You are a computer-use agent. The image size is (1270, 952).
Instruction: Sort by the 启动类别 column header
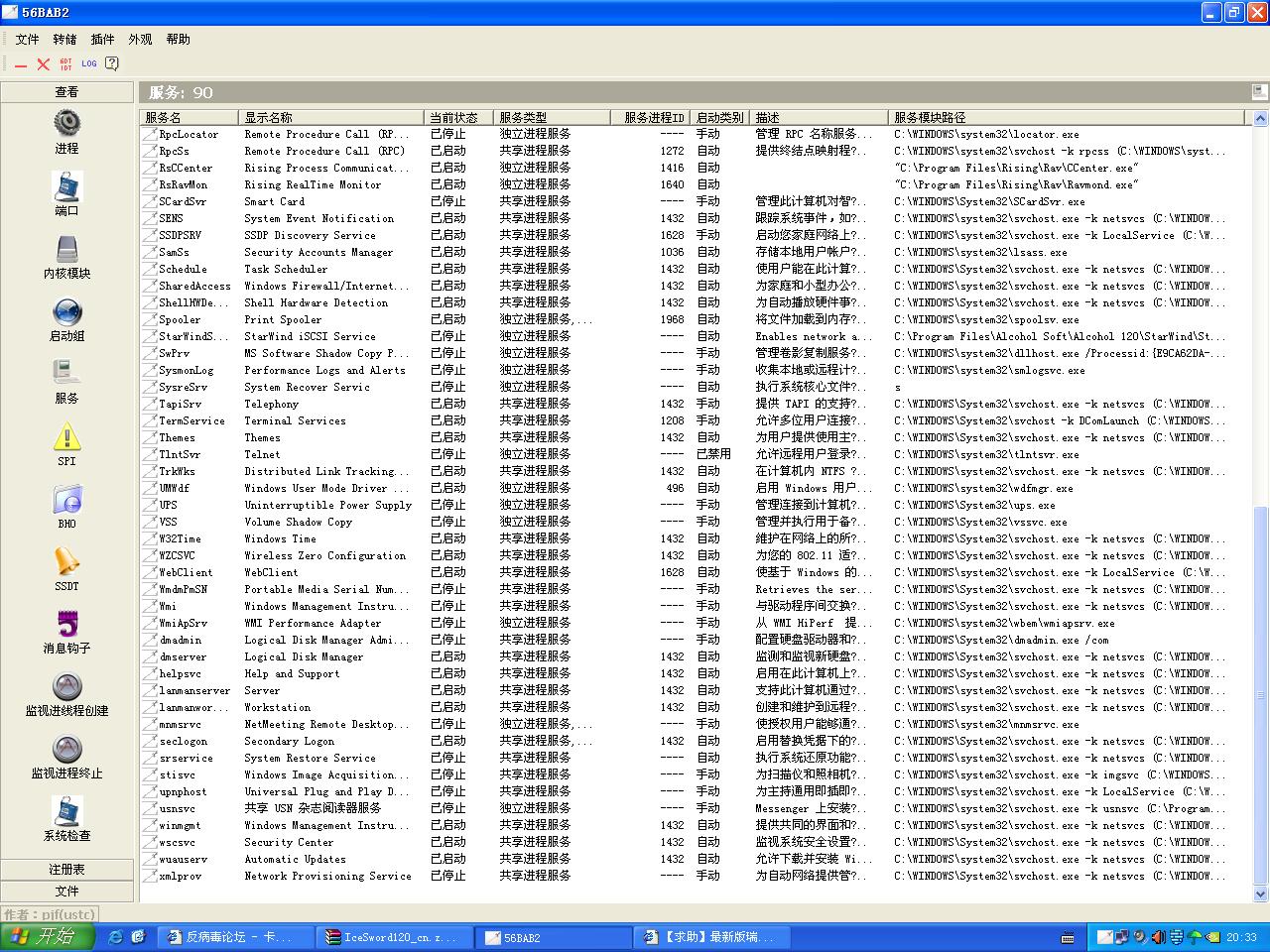pyautogui.click(x=719, y=117)
